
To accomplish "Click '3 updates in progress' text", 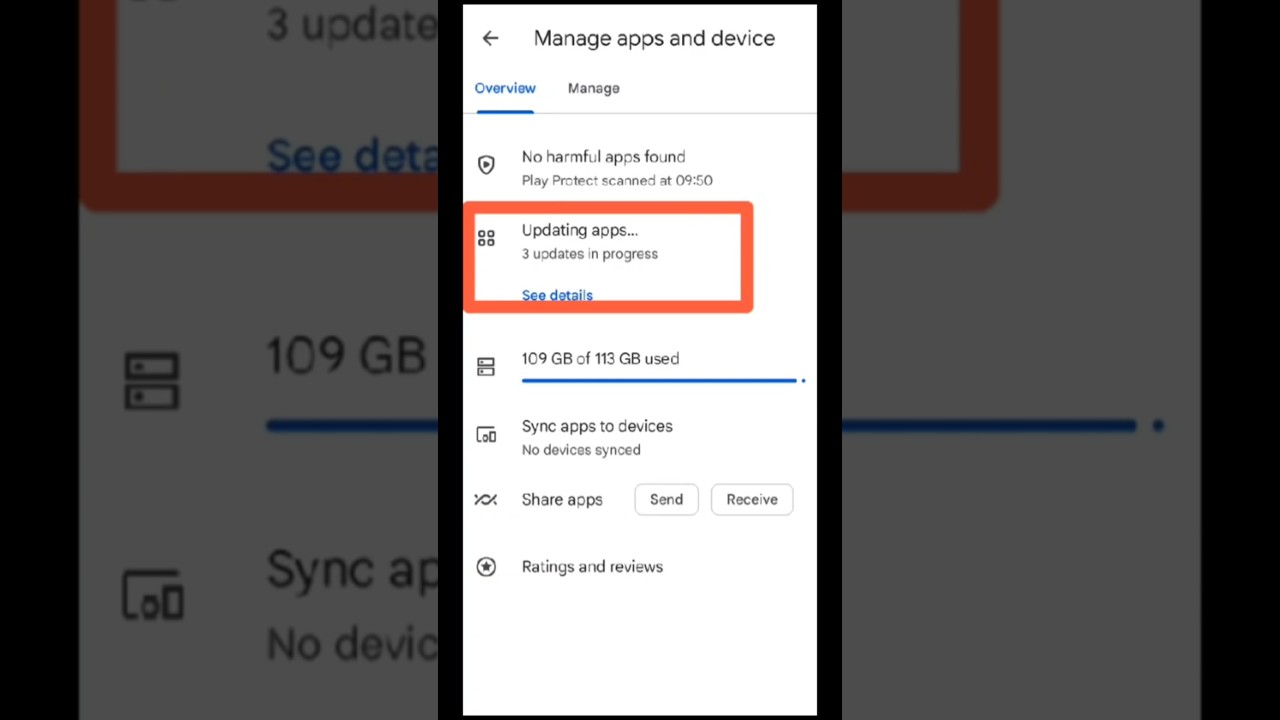I will (590, 254).
